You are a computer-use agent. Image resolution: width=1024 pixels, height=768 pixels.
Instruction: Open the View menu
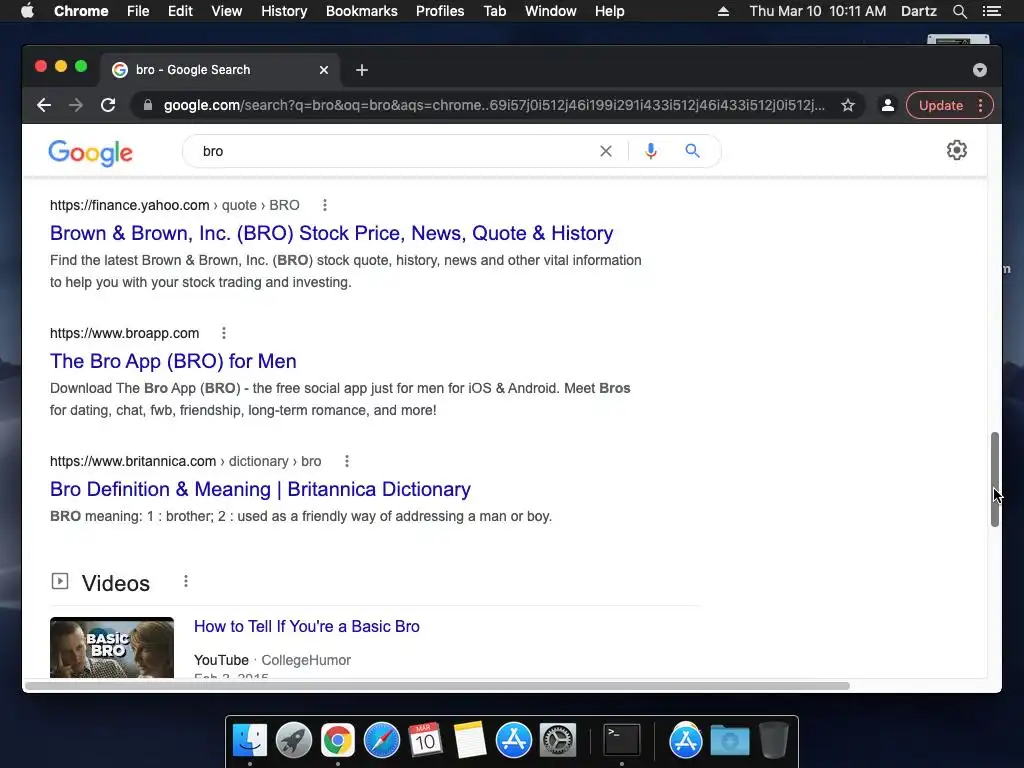pos(227,11)
